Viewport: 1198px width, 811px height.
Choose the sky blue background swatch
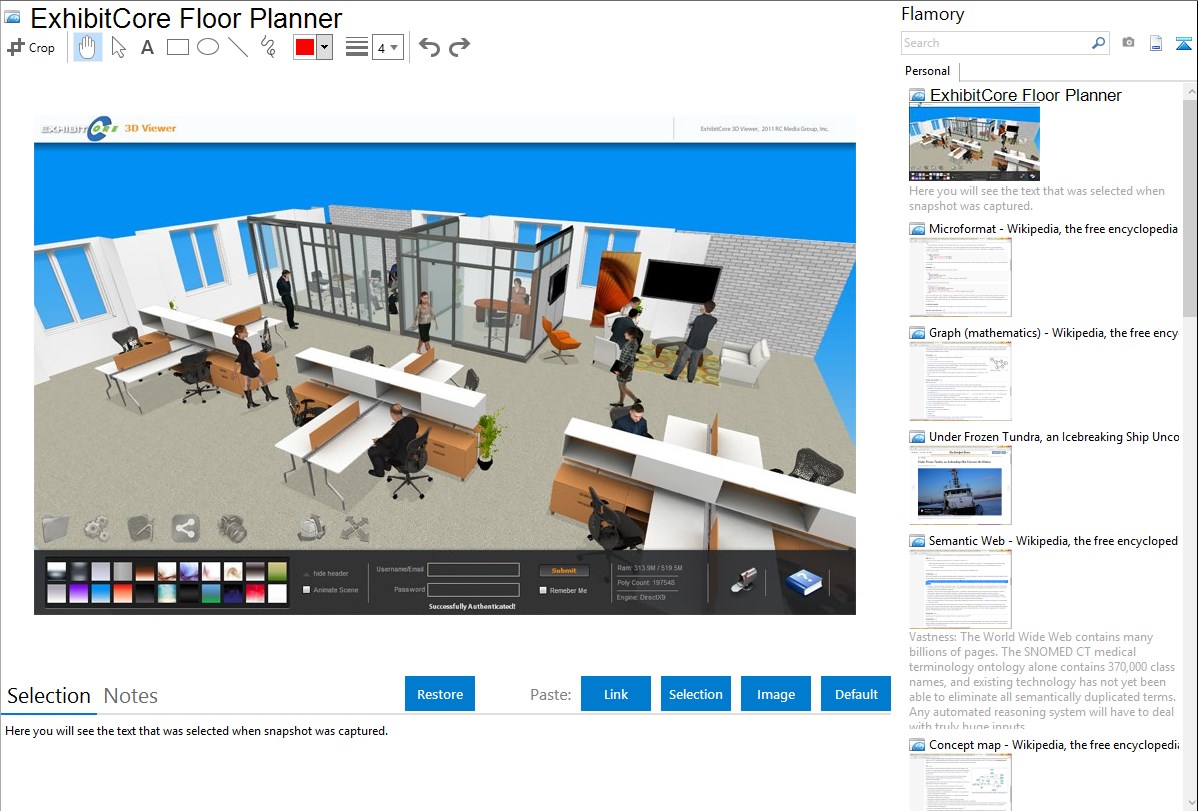101,593
